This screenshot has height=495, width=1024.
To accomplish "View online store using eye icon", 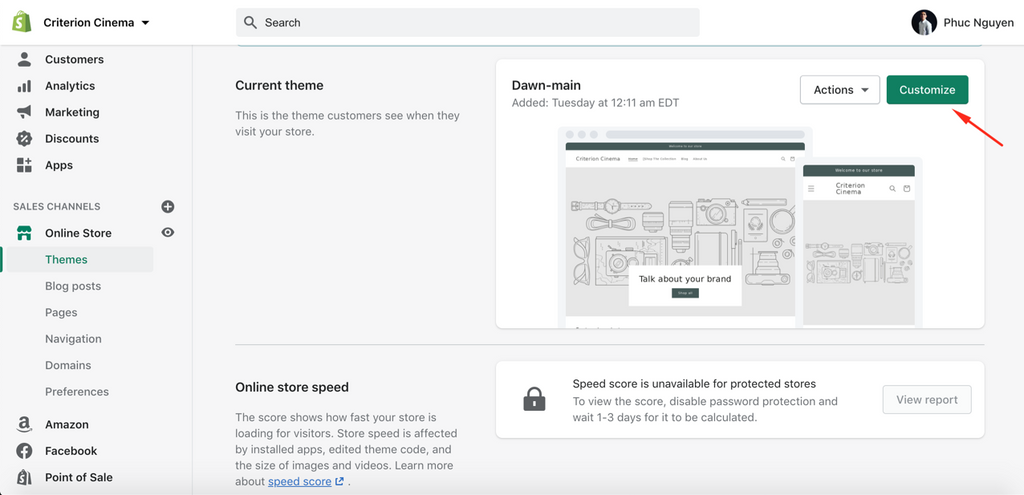I will tap(168, 233).
